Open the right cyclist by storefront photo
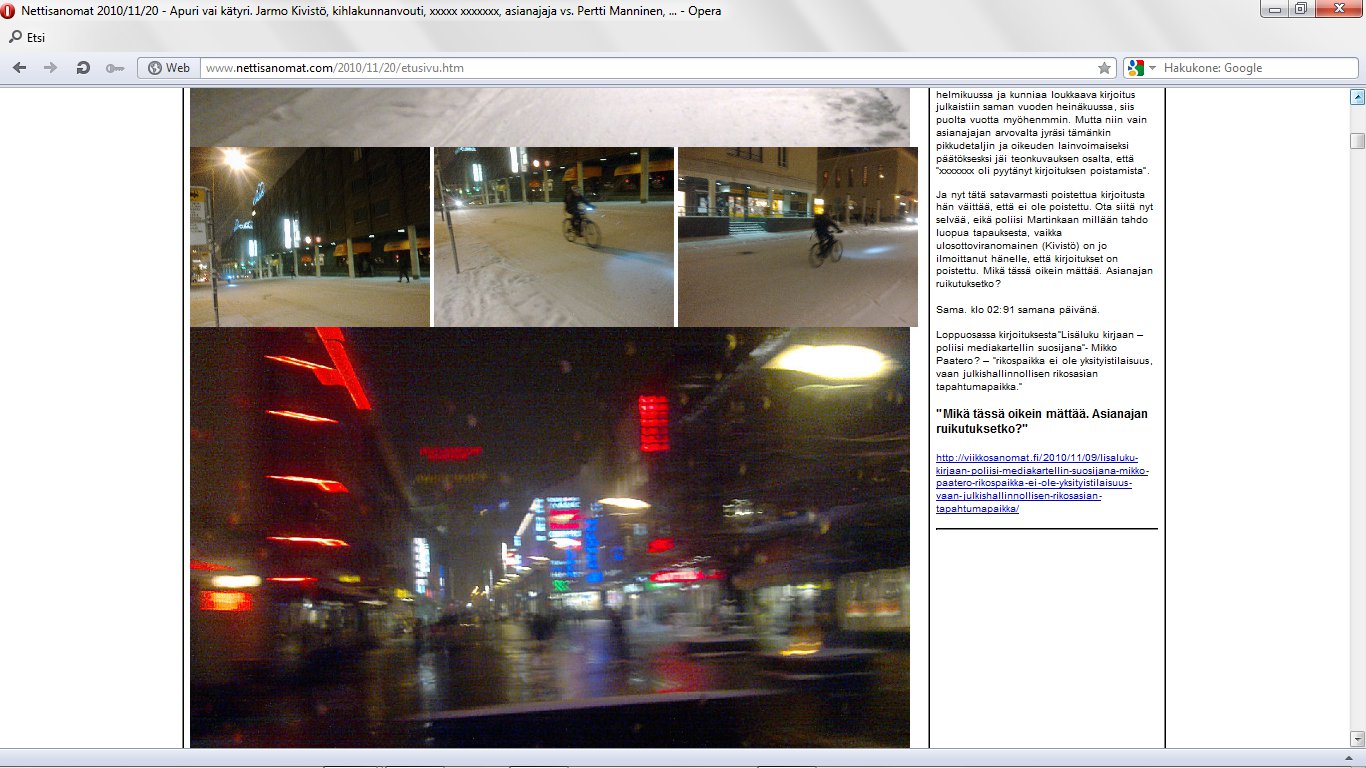This screenshot has width=1366, height=768. pos(797,237)
